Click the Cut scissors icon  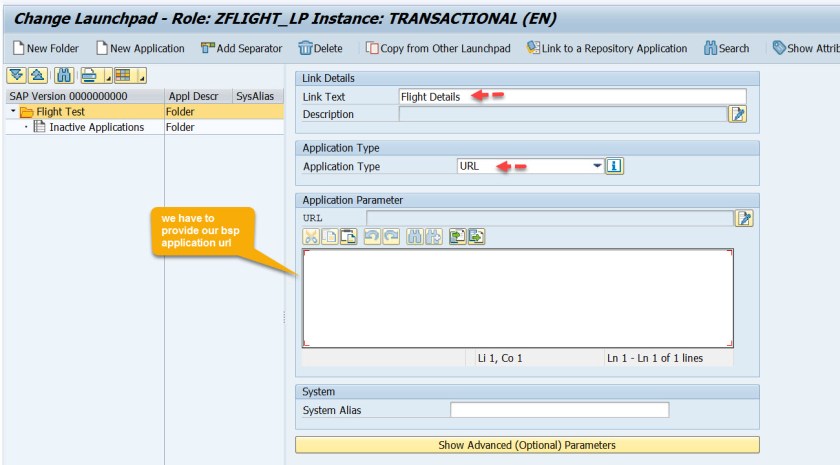tap(311, 236)
